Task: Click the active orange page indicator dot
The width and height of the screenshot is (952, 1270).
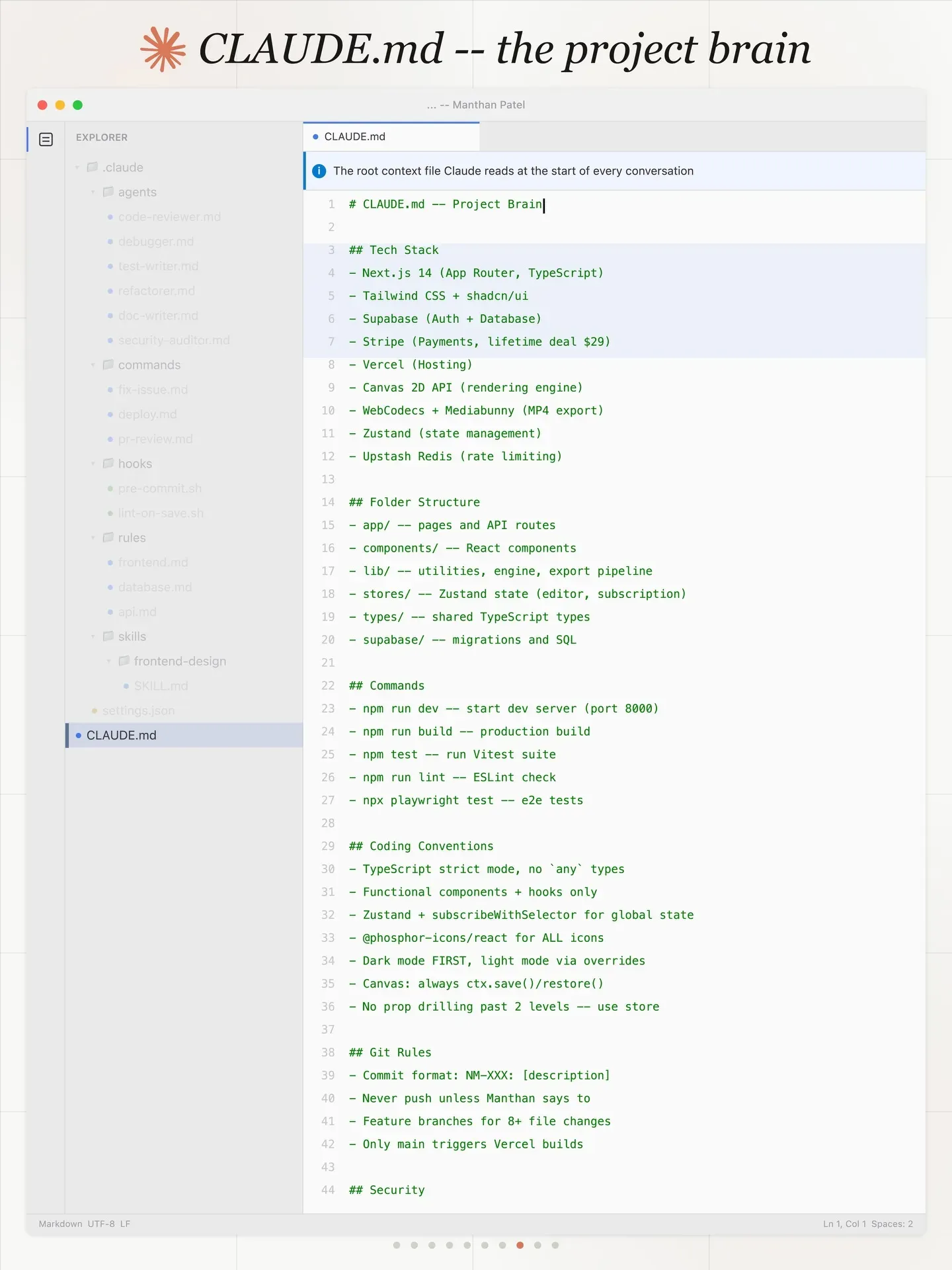Action: (x=520, y=1245)
